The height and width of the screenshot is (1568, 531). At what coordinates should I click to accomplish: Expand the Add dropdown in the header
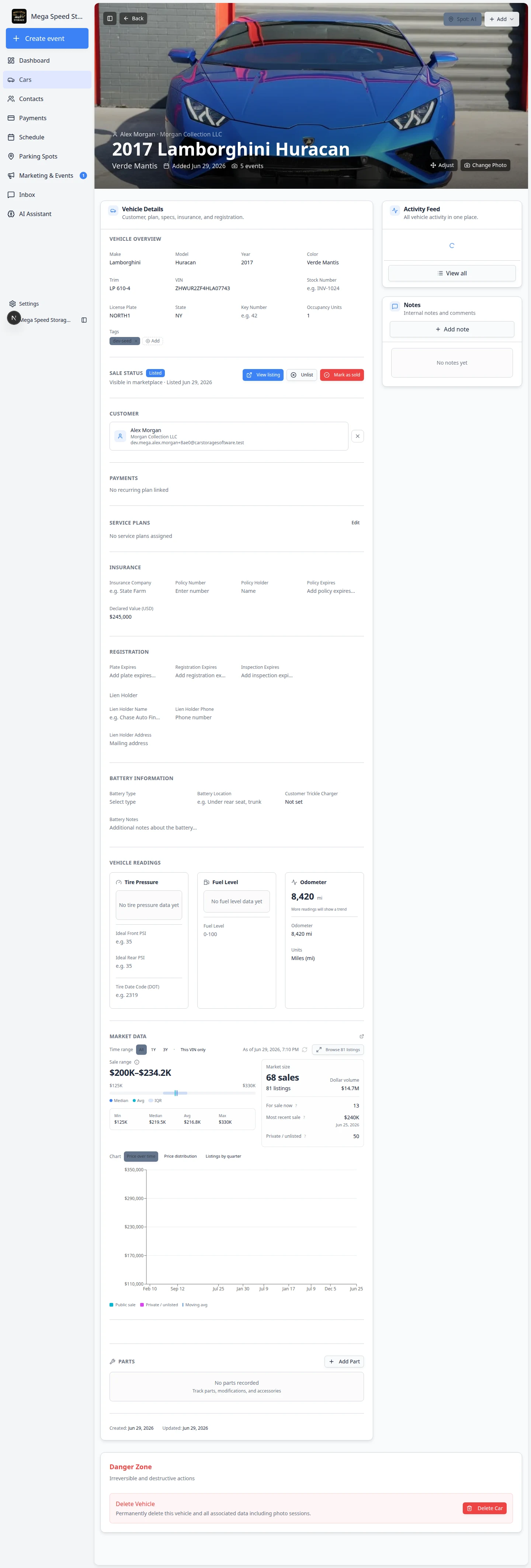(x=502, y=19)
